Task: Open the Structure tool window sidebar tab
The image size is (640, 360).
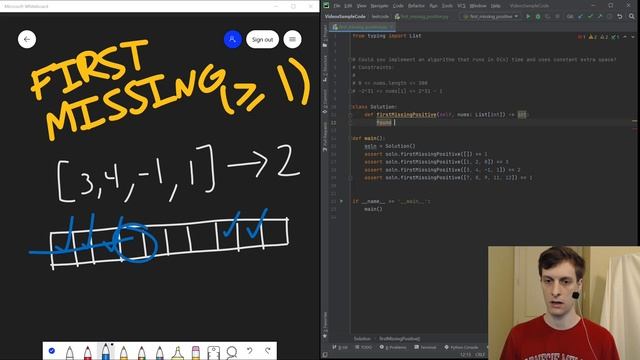Action: [325, 69]
